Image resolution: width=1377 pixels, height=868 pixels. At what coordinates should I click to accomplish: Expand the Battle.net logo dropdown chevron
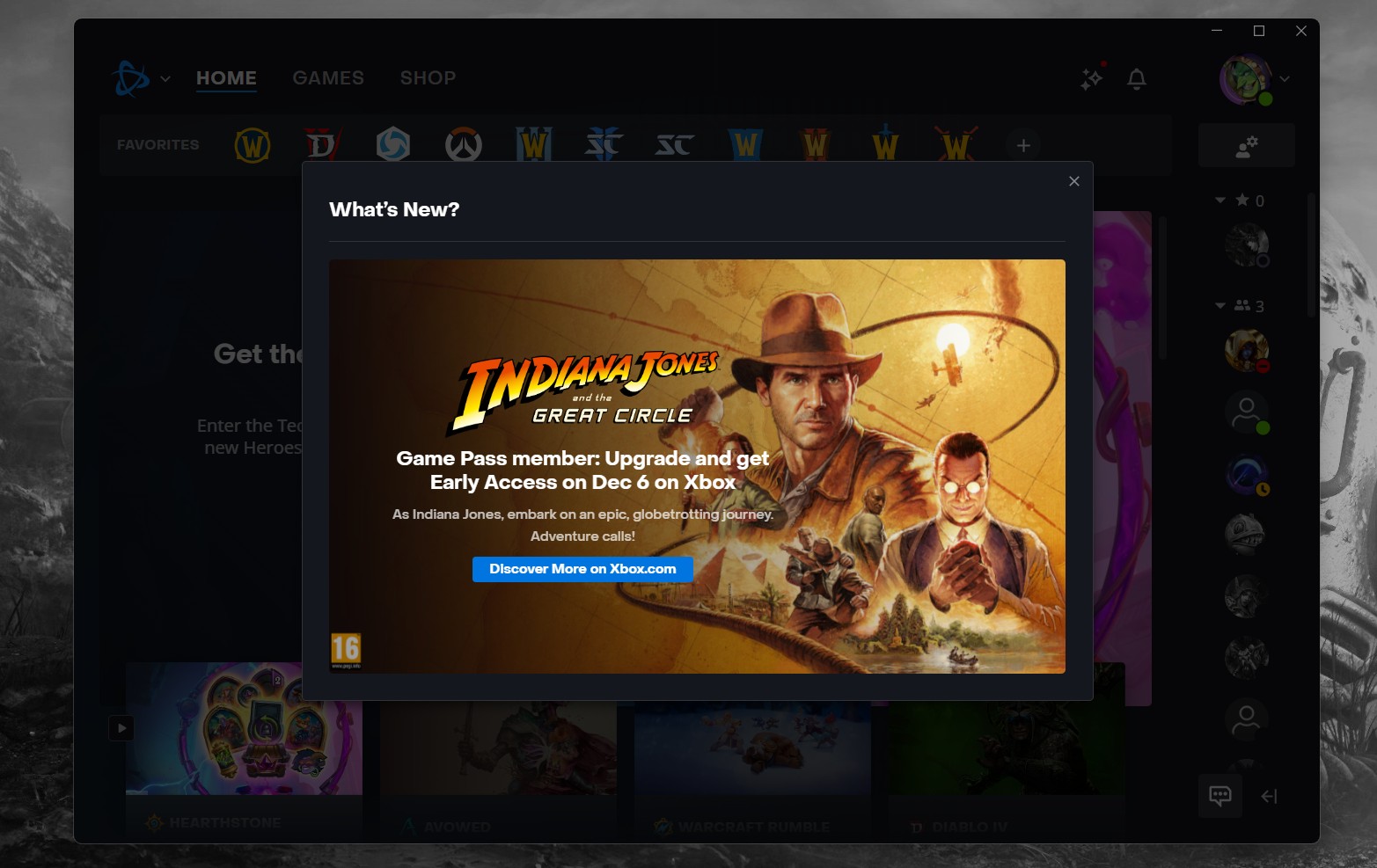[165, 78]
